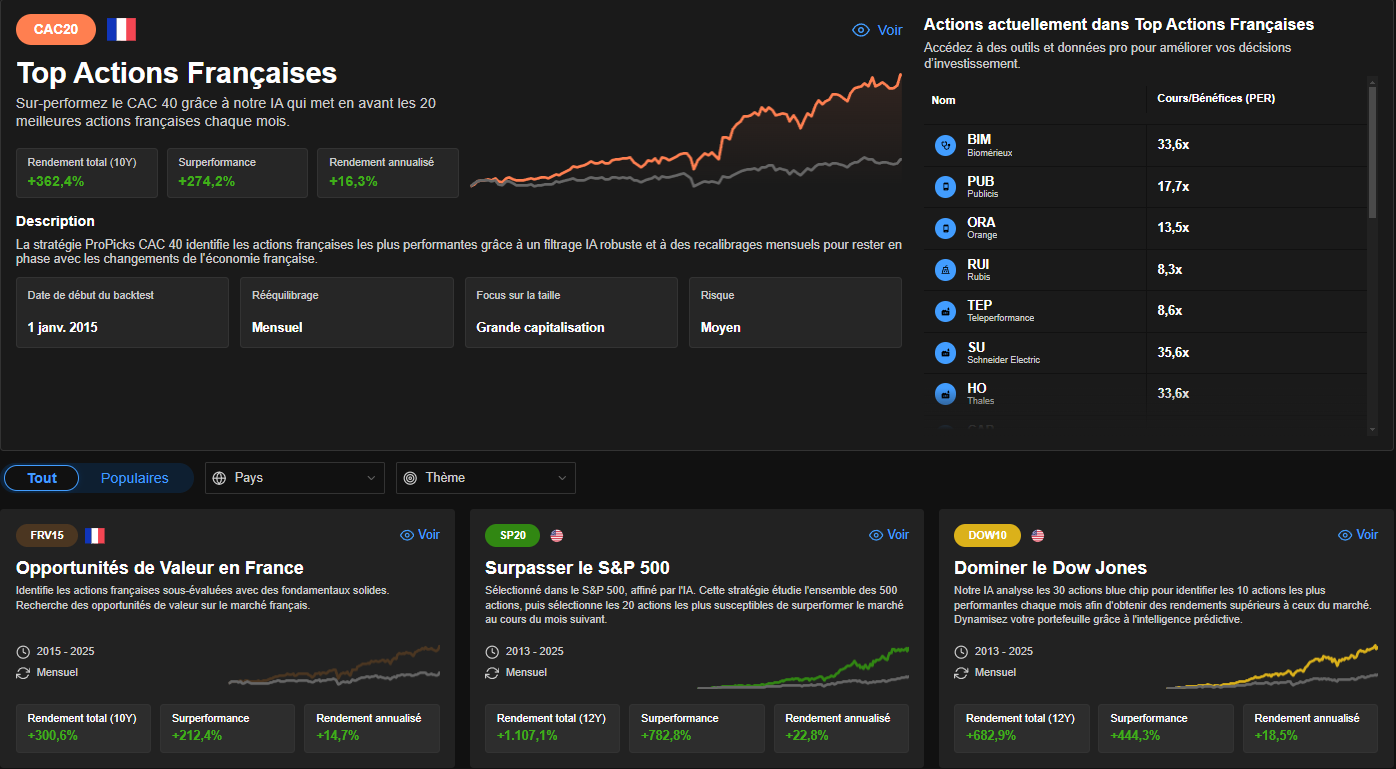
Task: Click the eye icon on Top Actions Françaises
Action: pyautogui.click(x=861, y=30)
